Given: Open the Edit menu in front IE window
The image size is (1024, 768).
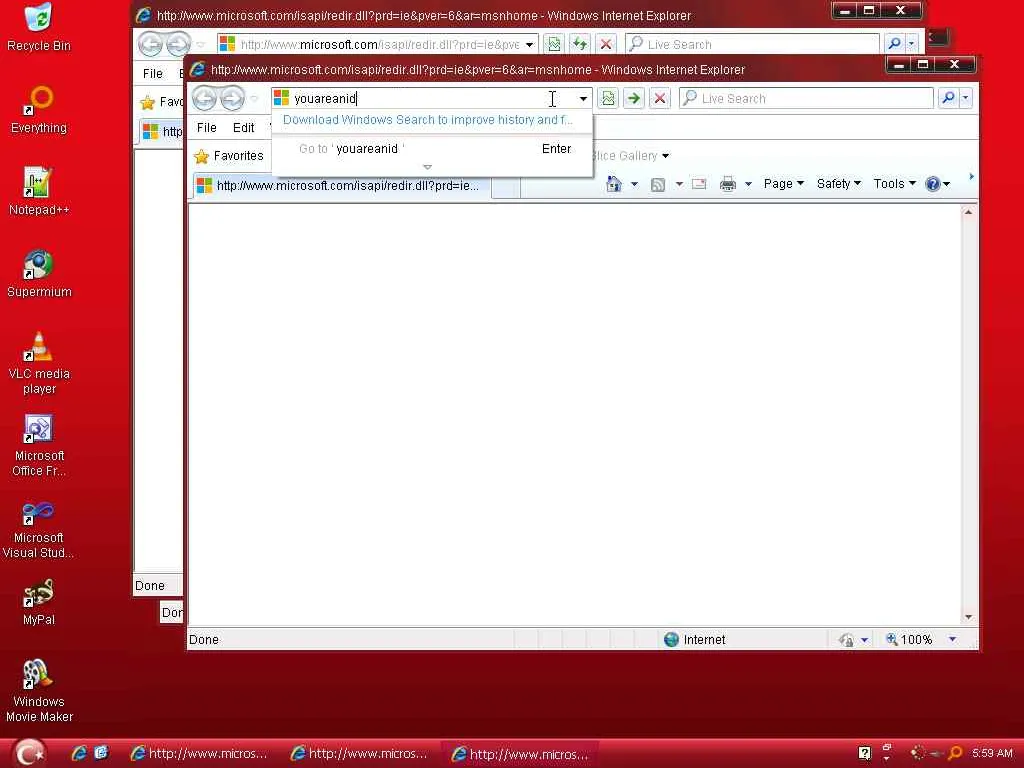Looking at the screenshot, I should (x=244, y=128).
